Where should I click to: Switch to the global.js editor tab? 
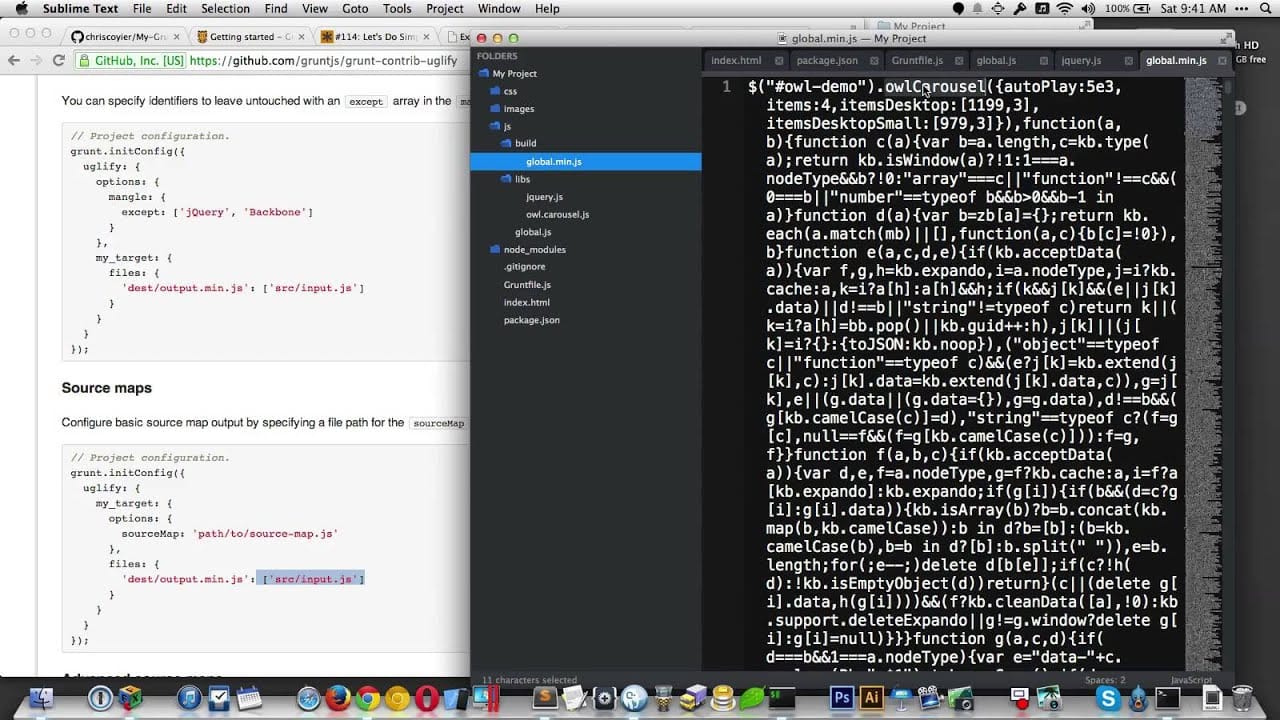pyautogui.click(x=996, y=61)
